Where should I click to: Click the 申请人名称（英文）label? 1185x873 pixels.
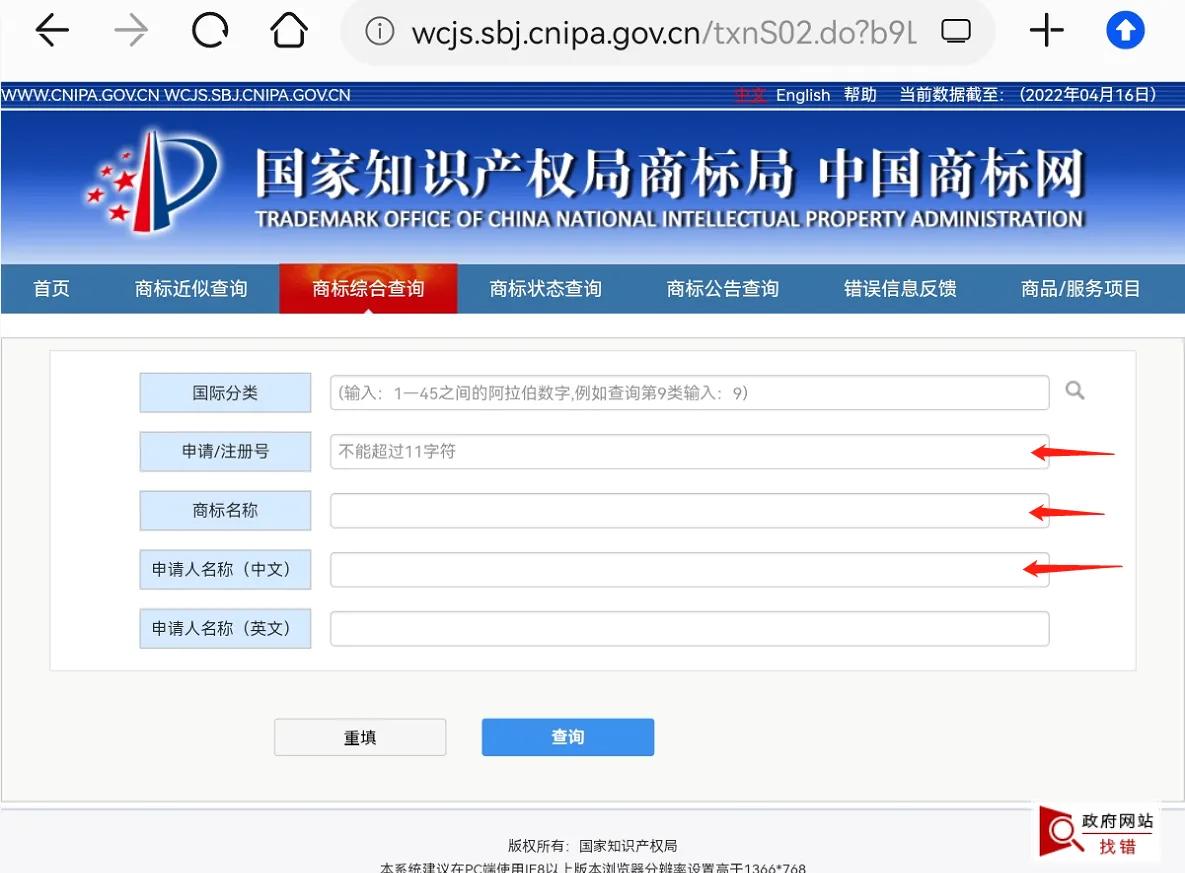click(x=225, y=628)
